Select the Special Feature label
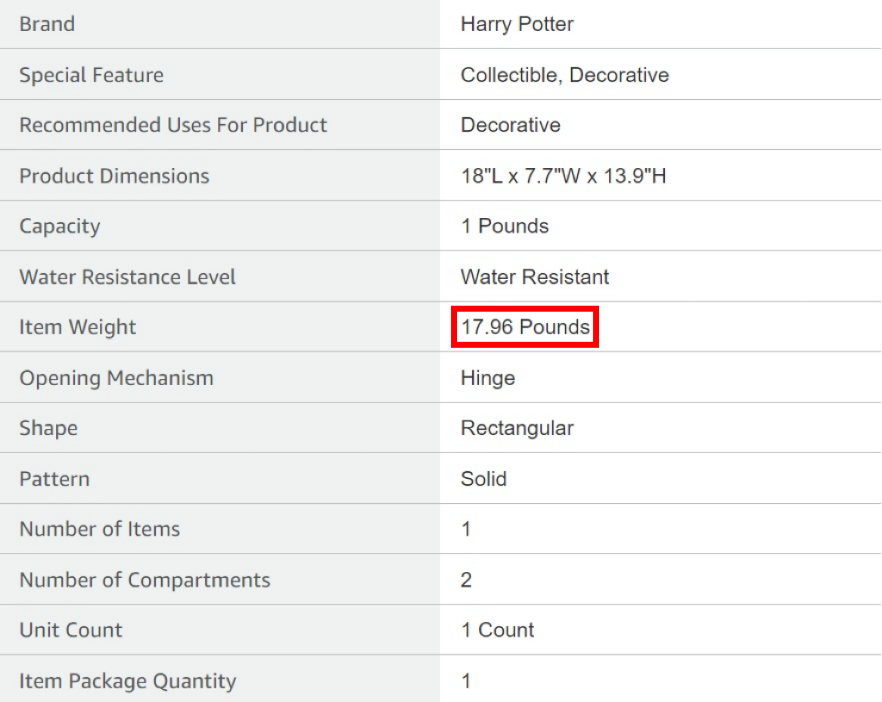882x702 pixels. tap(91, 75)
